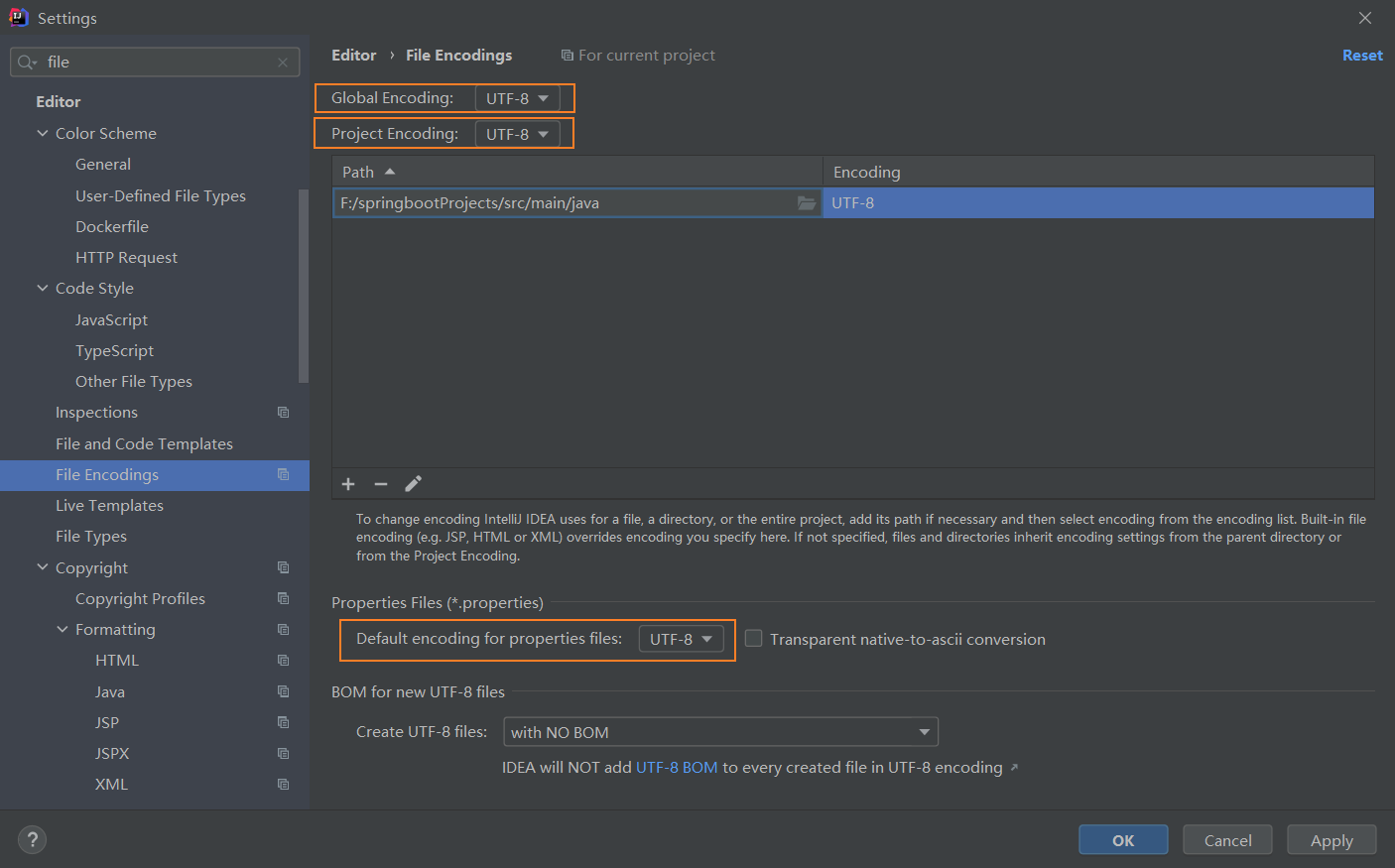Select the Editor category heading
The image size is (1395, 868).
tap(59, 102)
